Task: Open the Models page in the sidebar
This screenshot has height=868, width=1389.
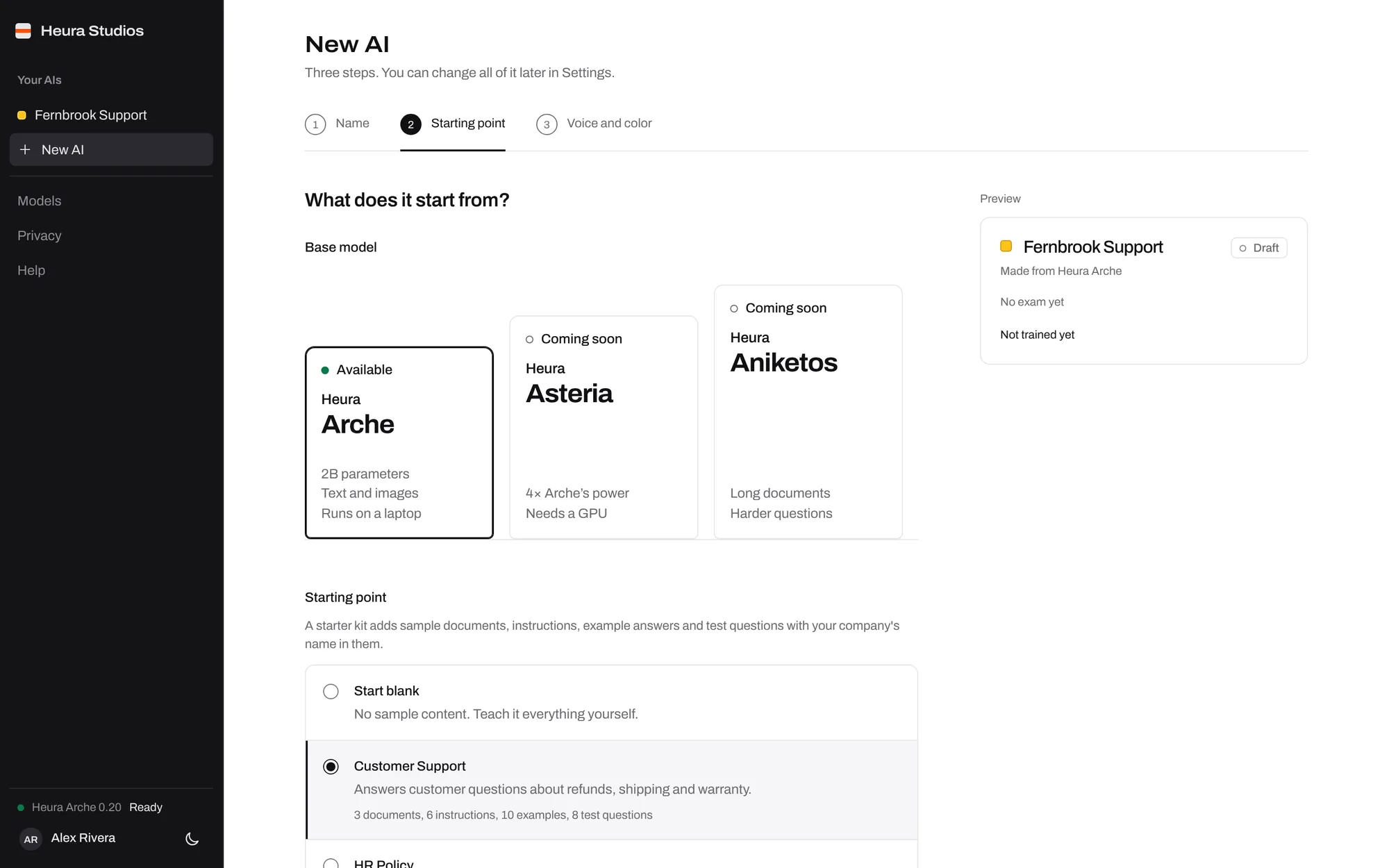Action: [x=40, y=201]
